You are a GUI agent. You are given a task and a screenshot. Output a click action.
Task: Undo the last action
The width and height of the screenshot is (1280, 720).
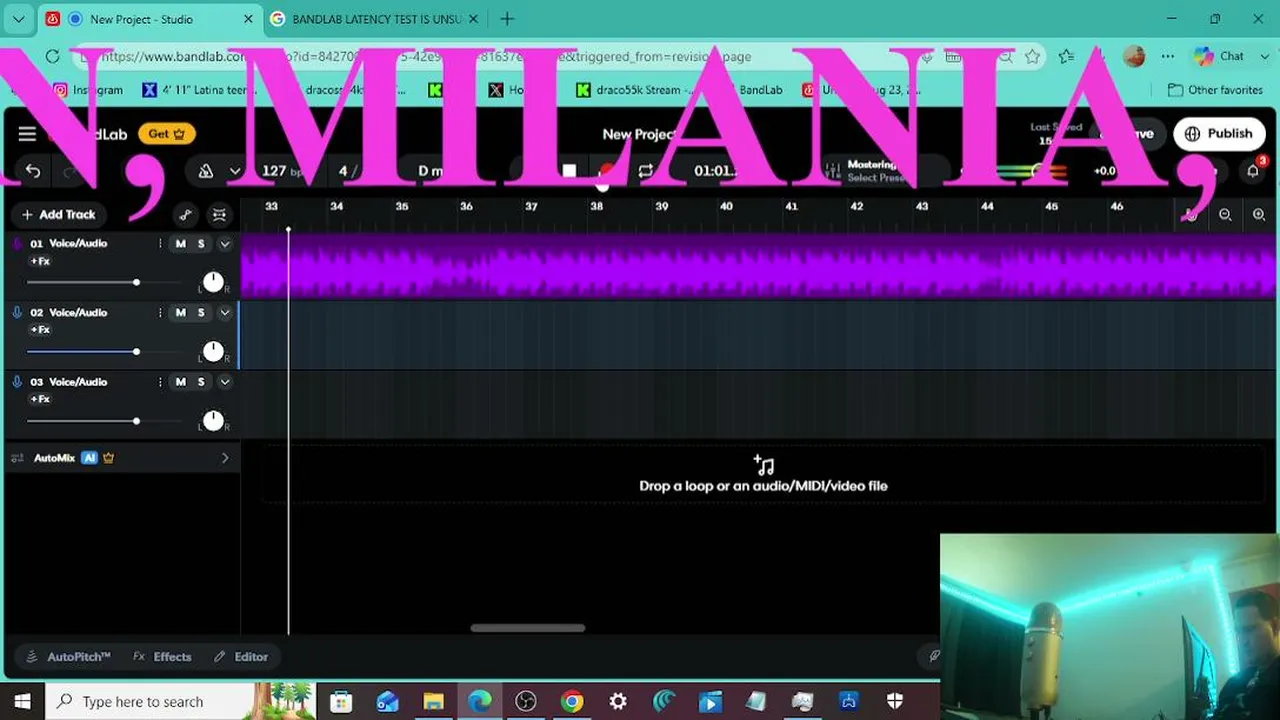pos(33,171)
